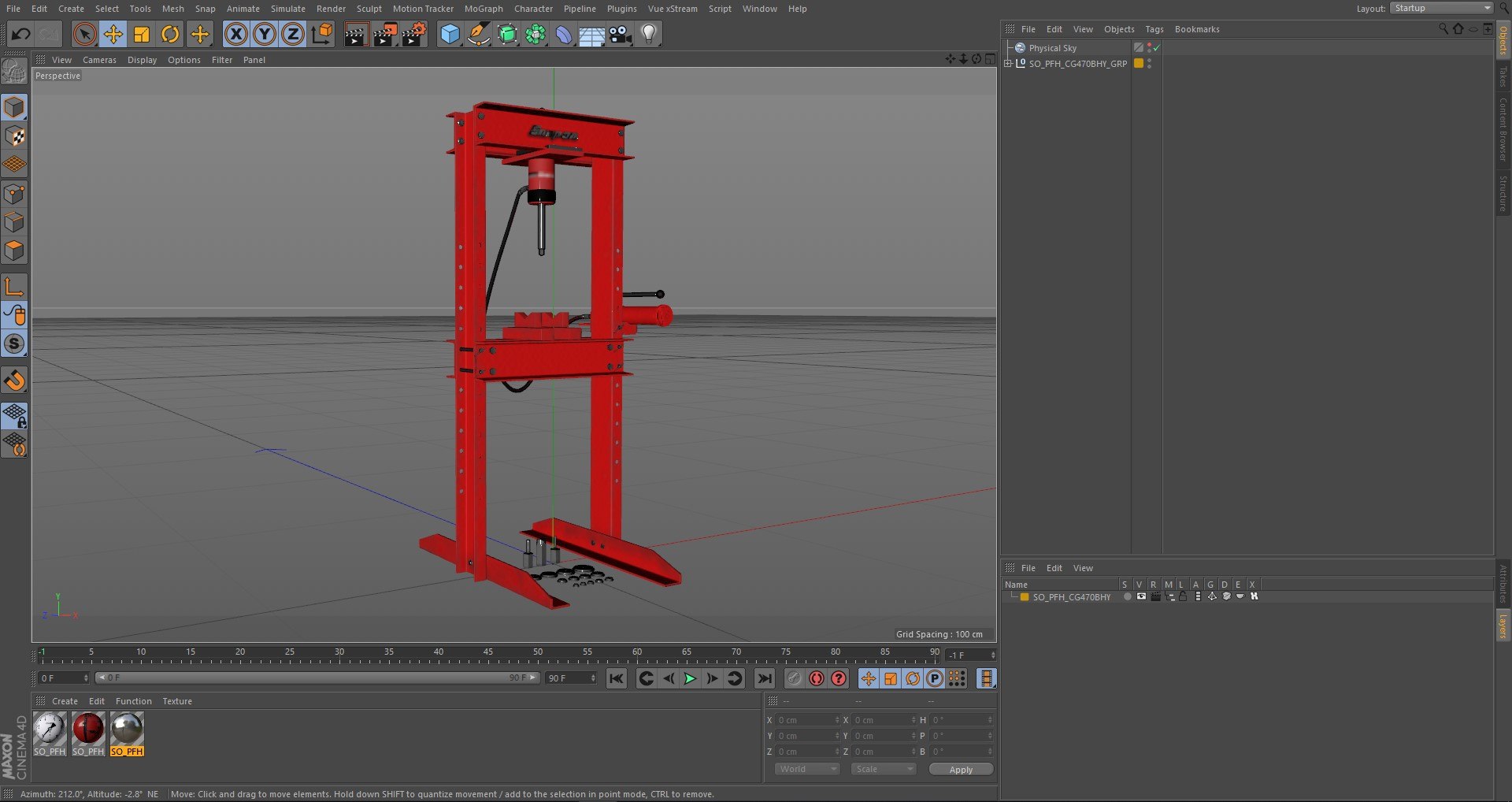This screenshot has width=1512, height=802.
Task: Toggle Physical Sky enabled checkmark
Action: click(x=1157, y=48)
